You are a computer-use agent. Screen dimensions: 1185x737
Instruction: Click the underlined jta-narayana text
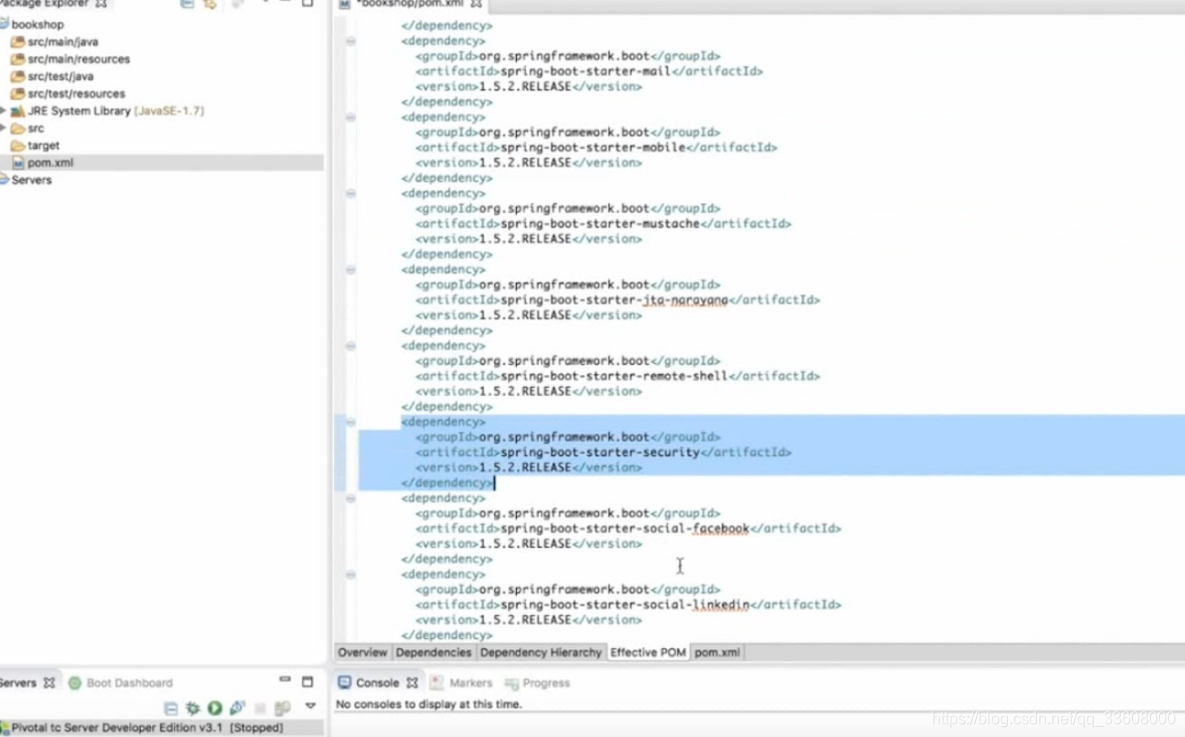coord(685,300)
